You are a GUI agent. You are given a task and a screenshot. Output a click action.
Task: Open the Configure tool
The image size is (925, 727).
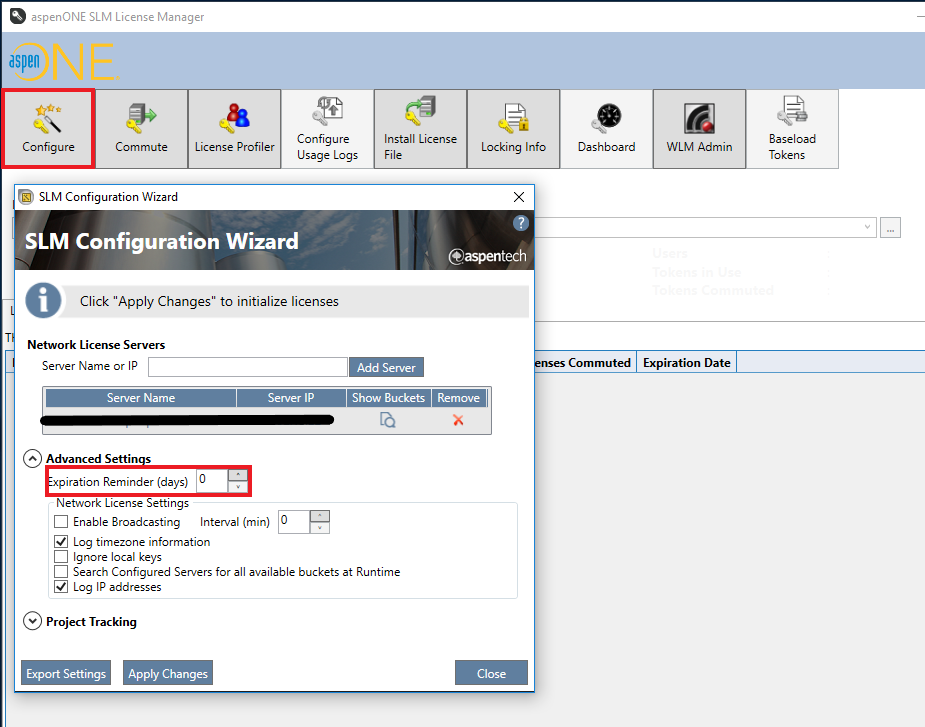pos(48,129)
